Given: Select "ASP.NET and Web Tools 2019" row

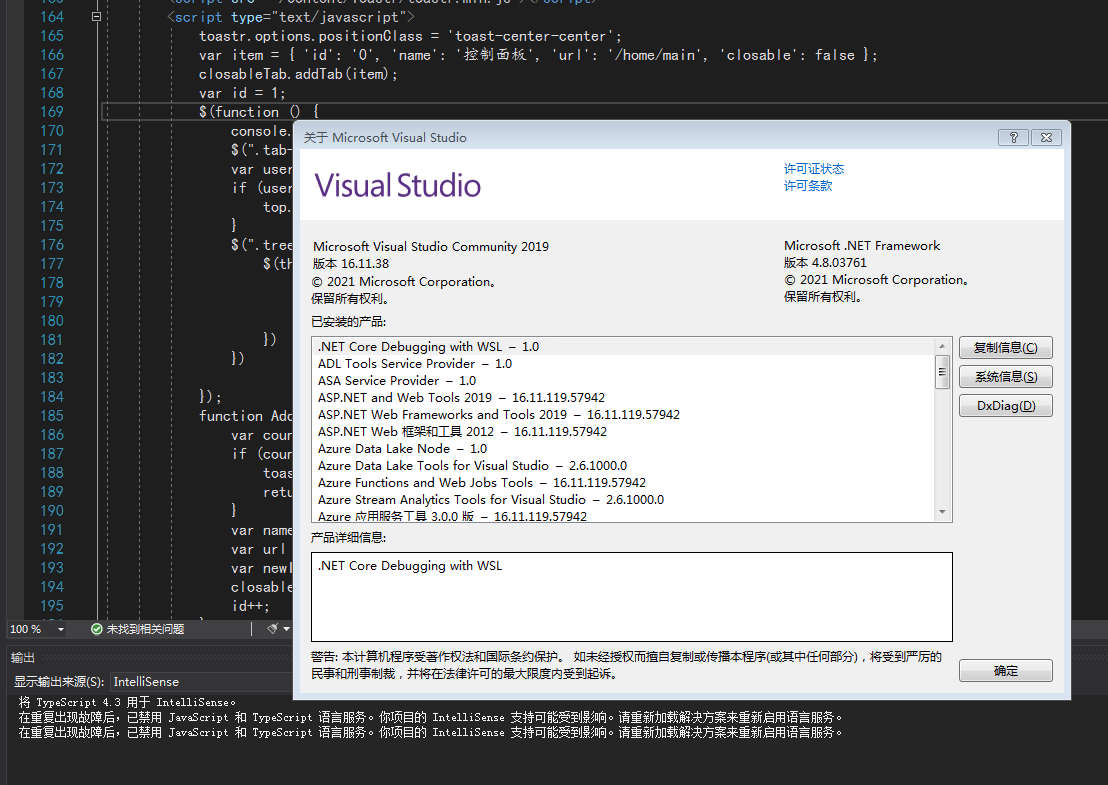Looking at the screenshot, I should (623, 397).
